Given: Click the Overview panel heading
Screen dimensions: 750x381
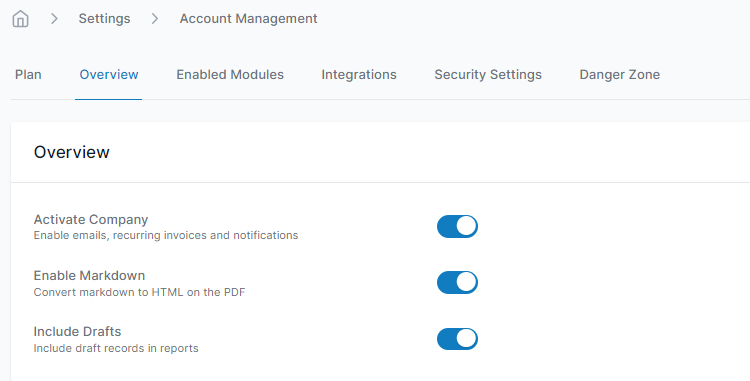Looking at the screenshot, I should pyautogui.click(x=72, y=152).
